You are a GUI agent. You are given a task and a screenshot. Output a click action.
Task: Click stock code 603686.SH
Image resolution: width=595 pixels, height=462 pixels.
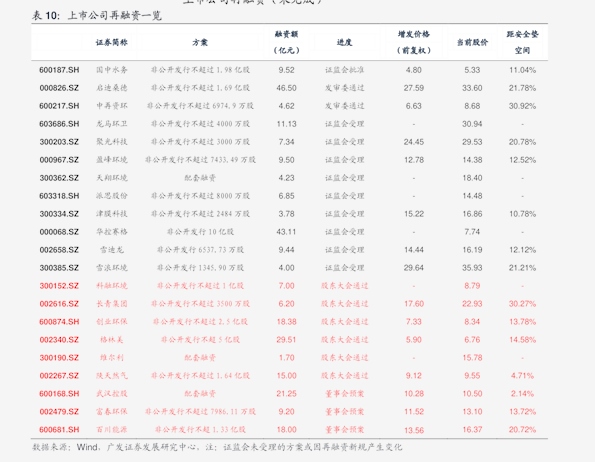point(59,124)
